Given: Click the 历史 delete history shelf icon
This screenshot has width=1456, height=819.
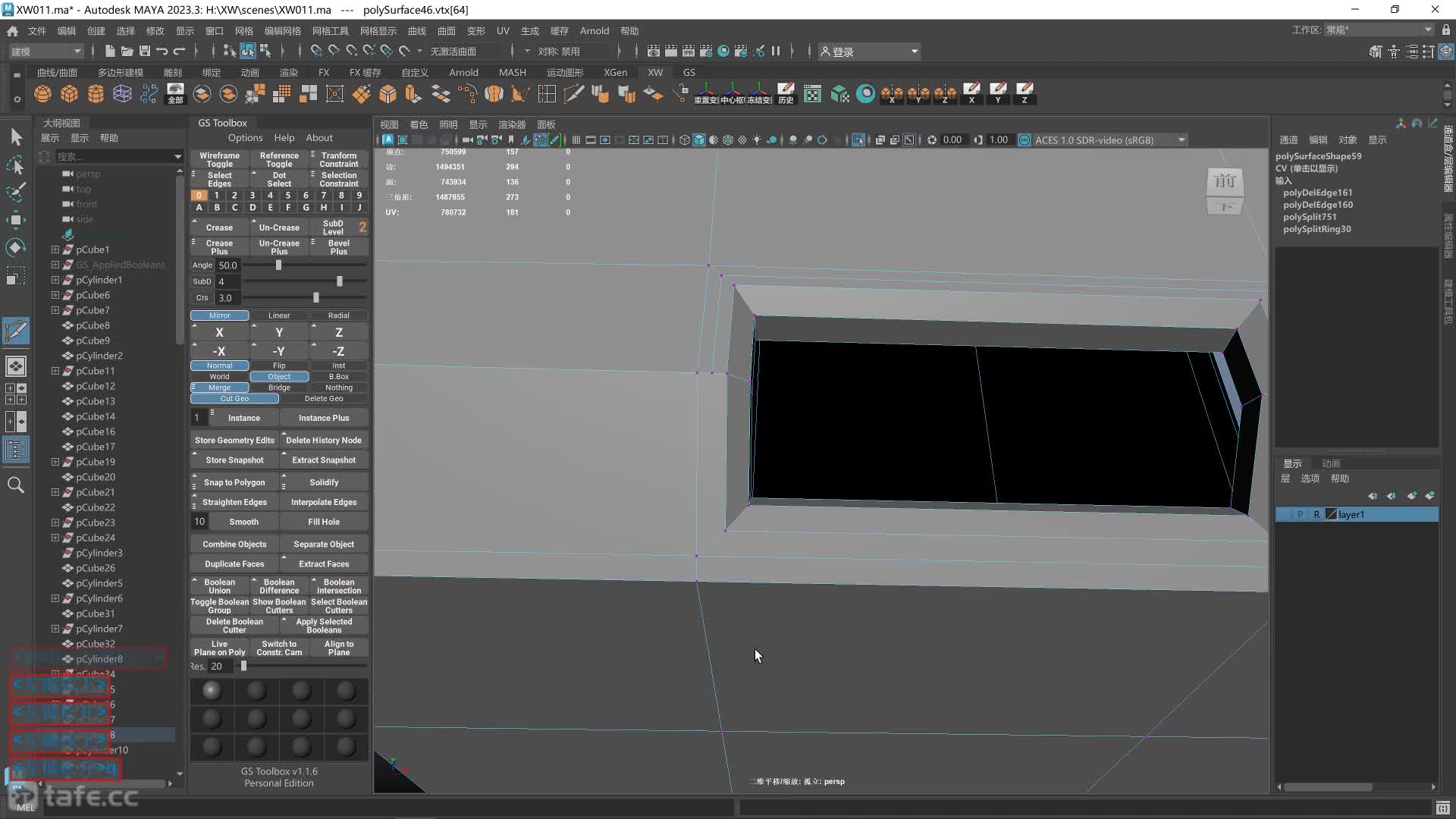Looking at the screenshot, I should 786,93.
